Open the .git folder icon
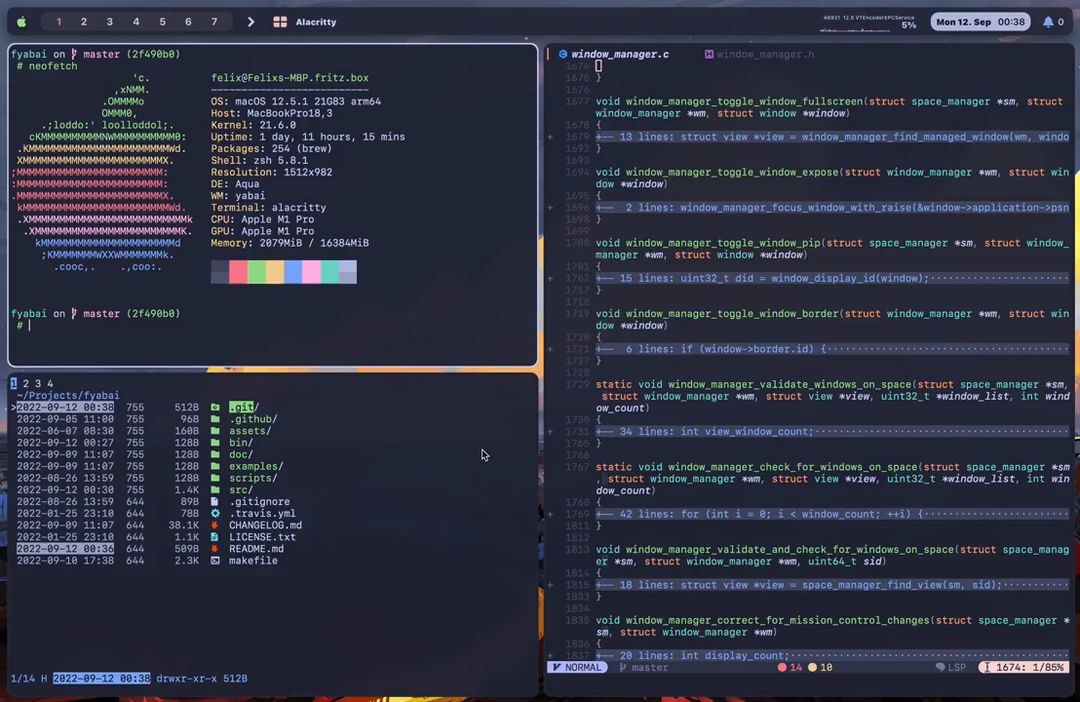Image resolution: width=1080 pixels, height=702 pixels. (x=215, y=407)
